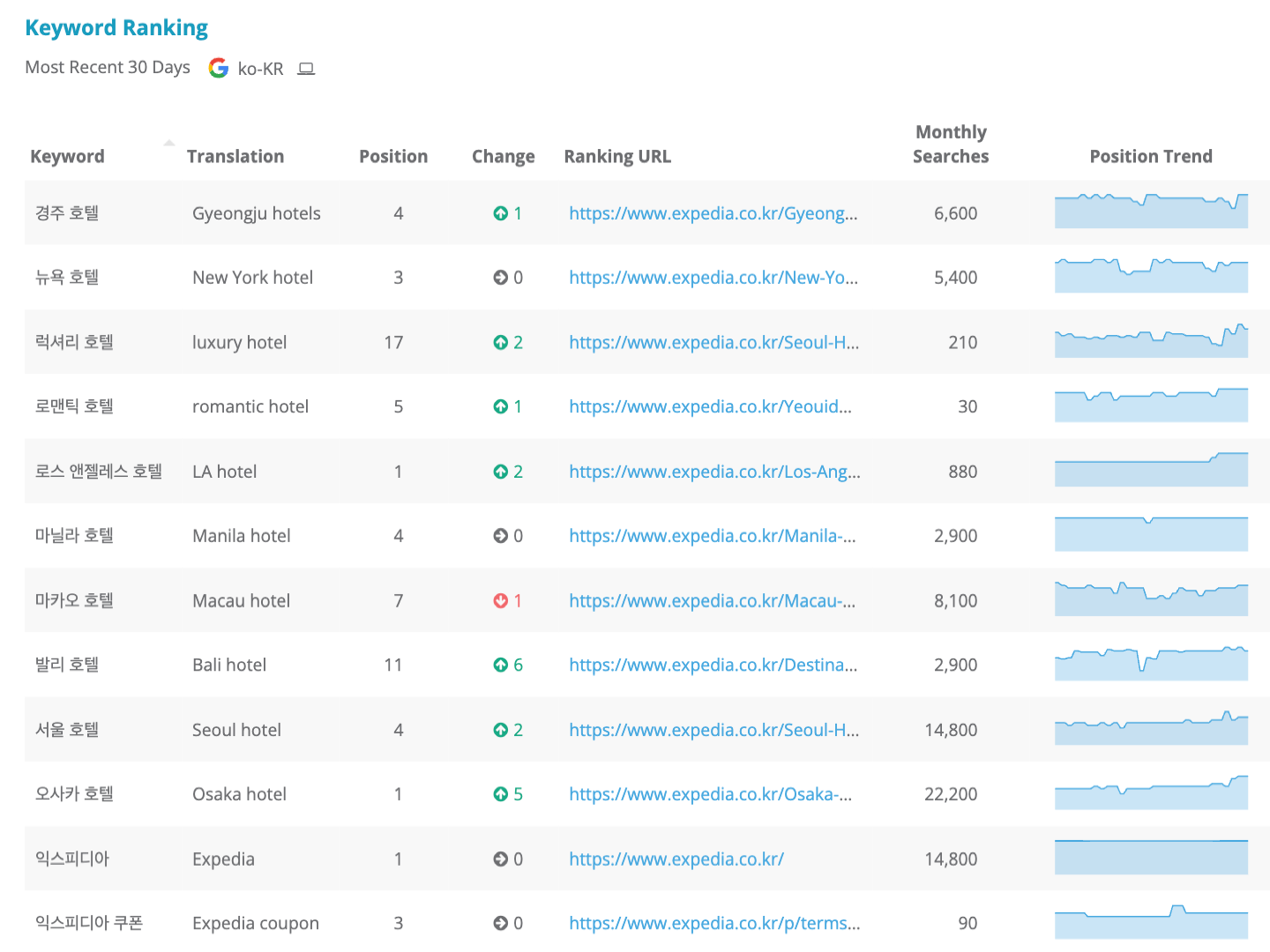The height and width of the screenshot is (952, 1270).
Task: Open the Seoul-H URL in Seoul hotel row
Action: (714, 730)
